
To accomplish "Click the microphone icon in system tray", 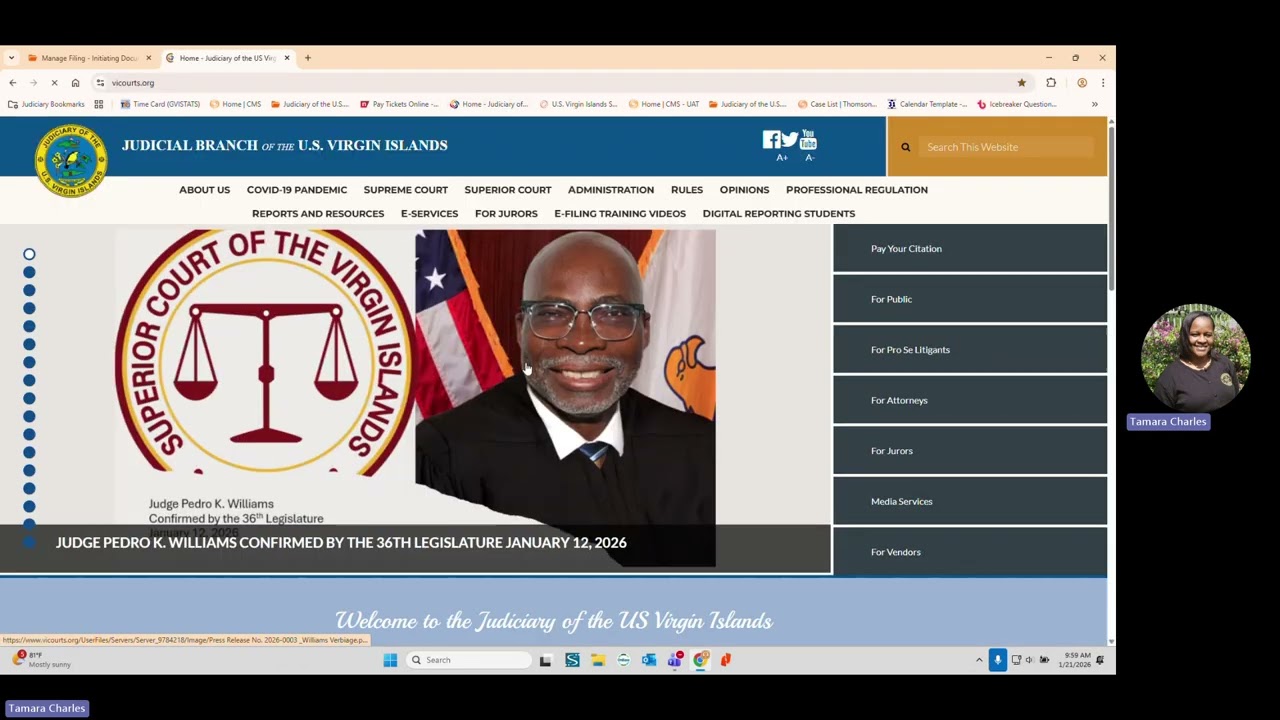I will point(997,660).
